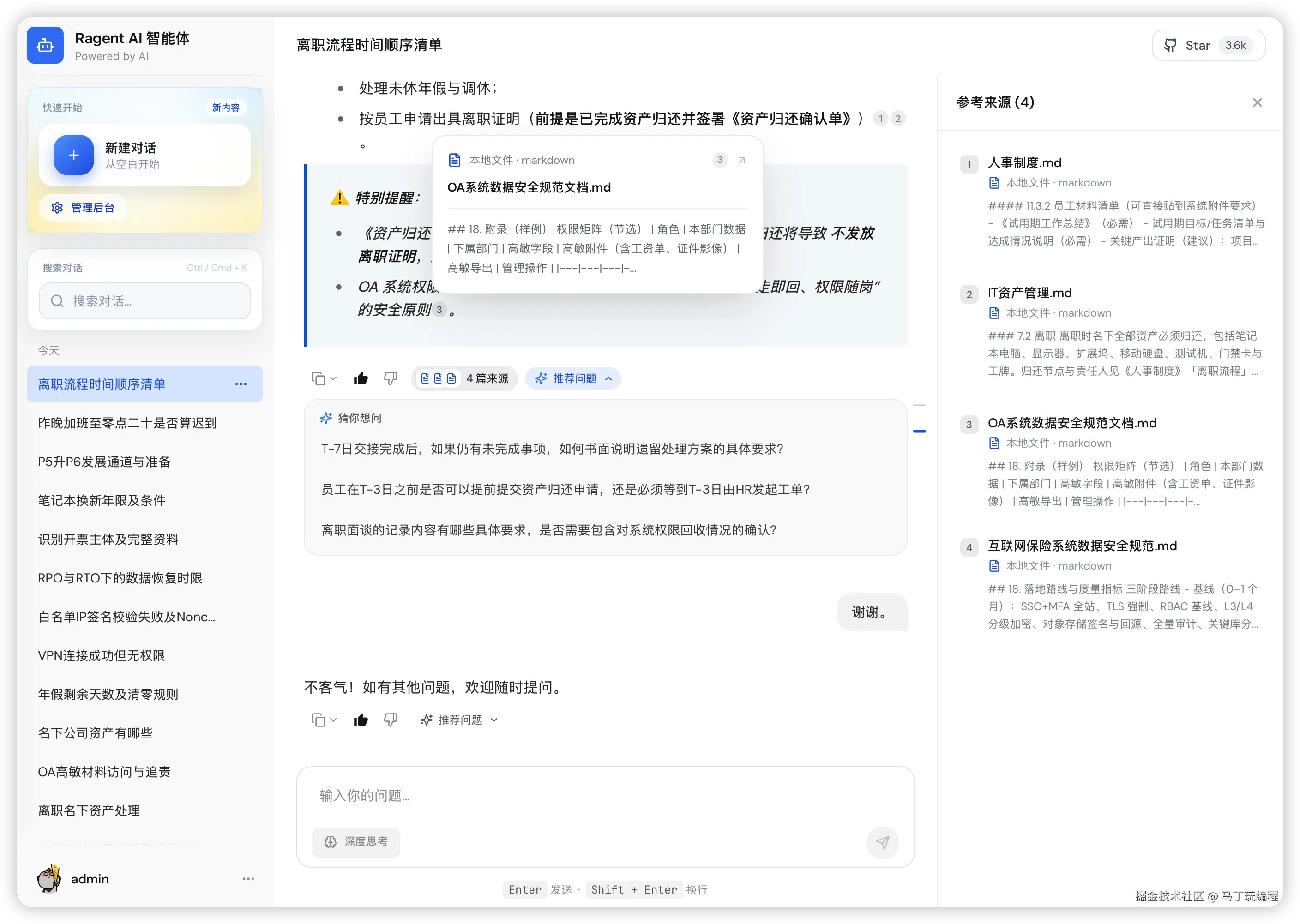Viewport: 1300px width, 924px height.
Task: Expand 推荐问题 under the 不客气 reply
Action: [x=459, y=720]
